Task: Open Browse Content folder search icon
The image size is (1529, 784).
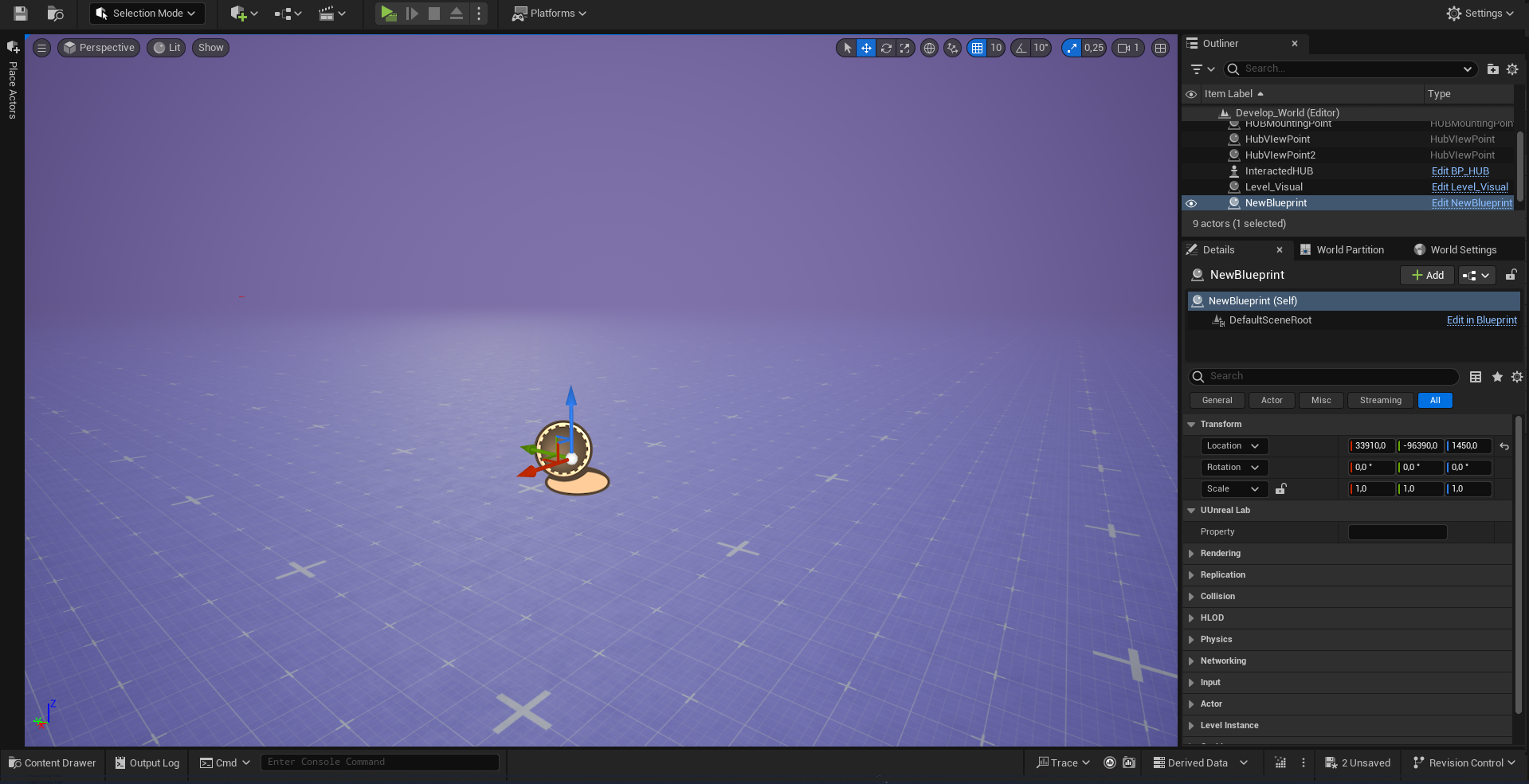Action: (55, 14)
